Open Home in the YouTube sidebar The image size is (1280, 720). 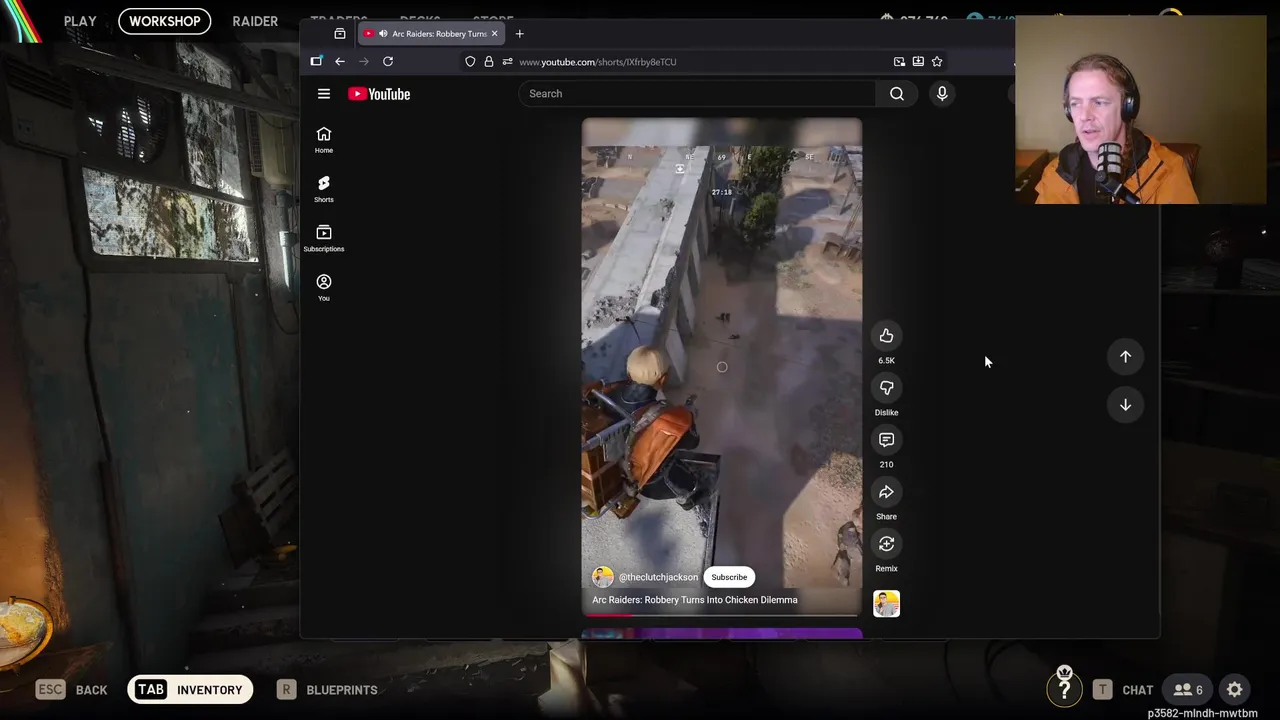[324, 140]
